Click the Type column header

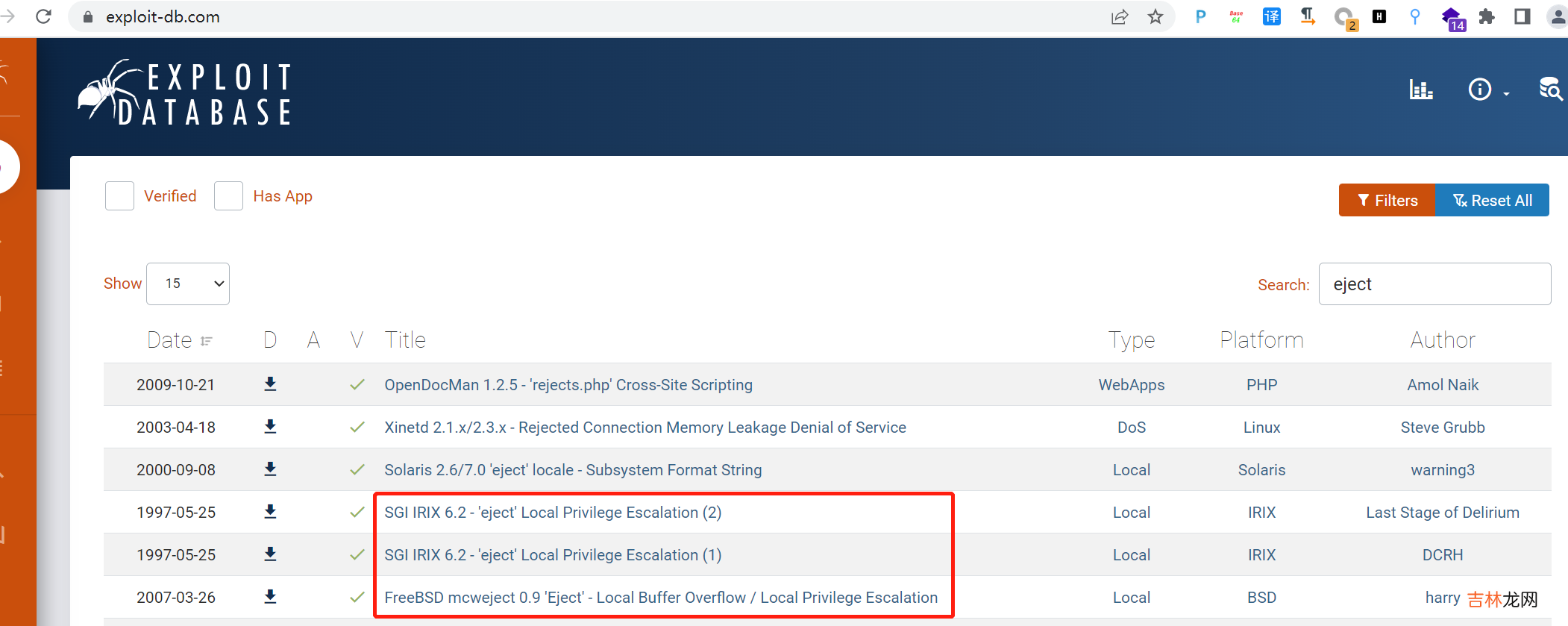click(1132, 341)
